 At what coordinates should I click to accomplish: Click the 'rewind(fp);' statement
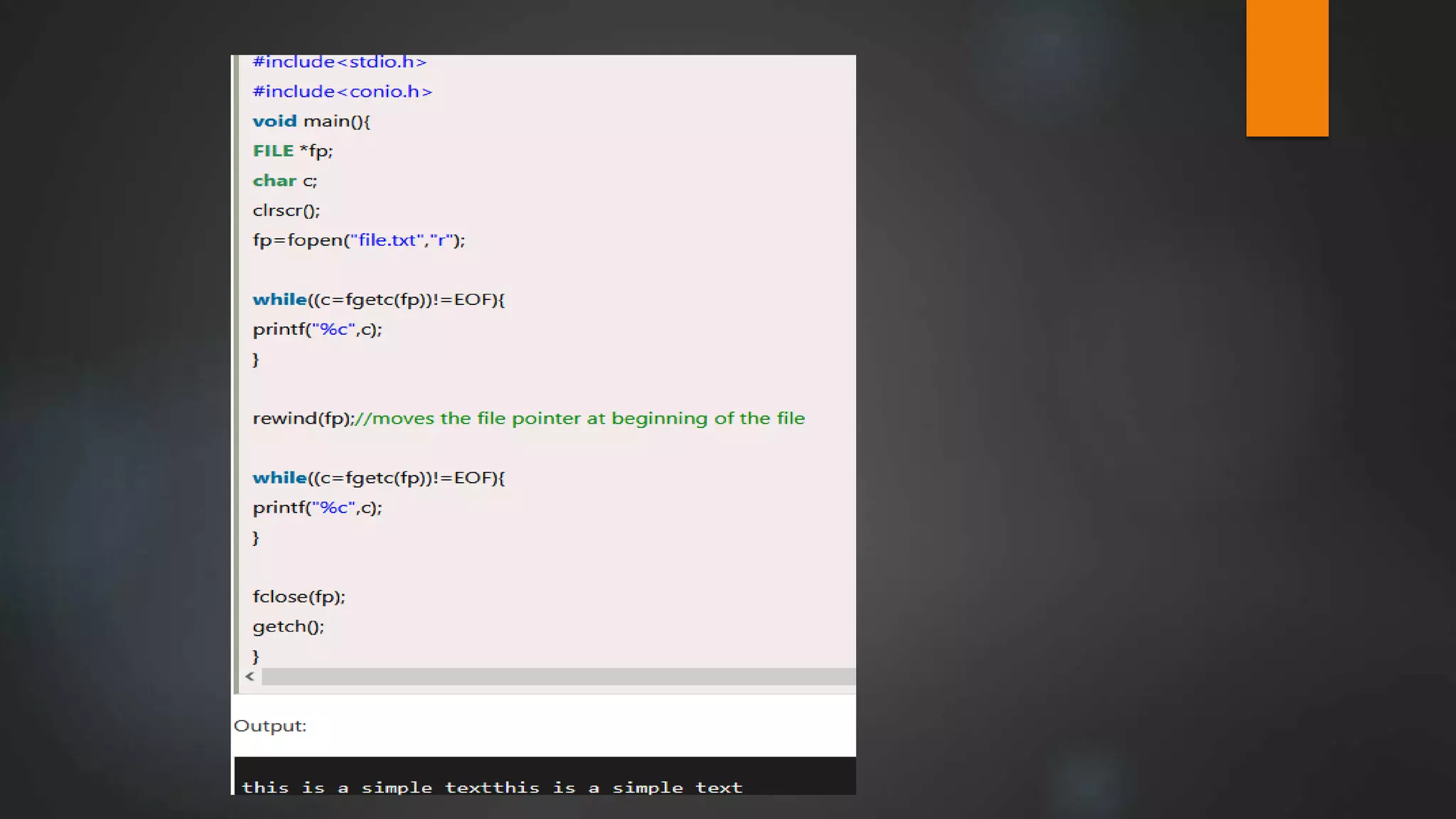(303, 419)
